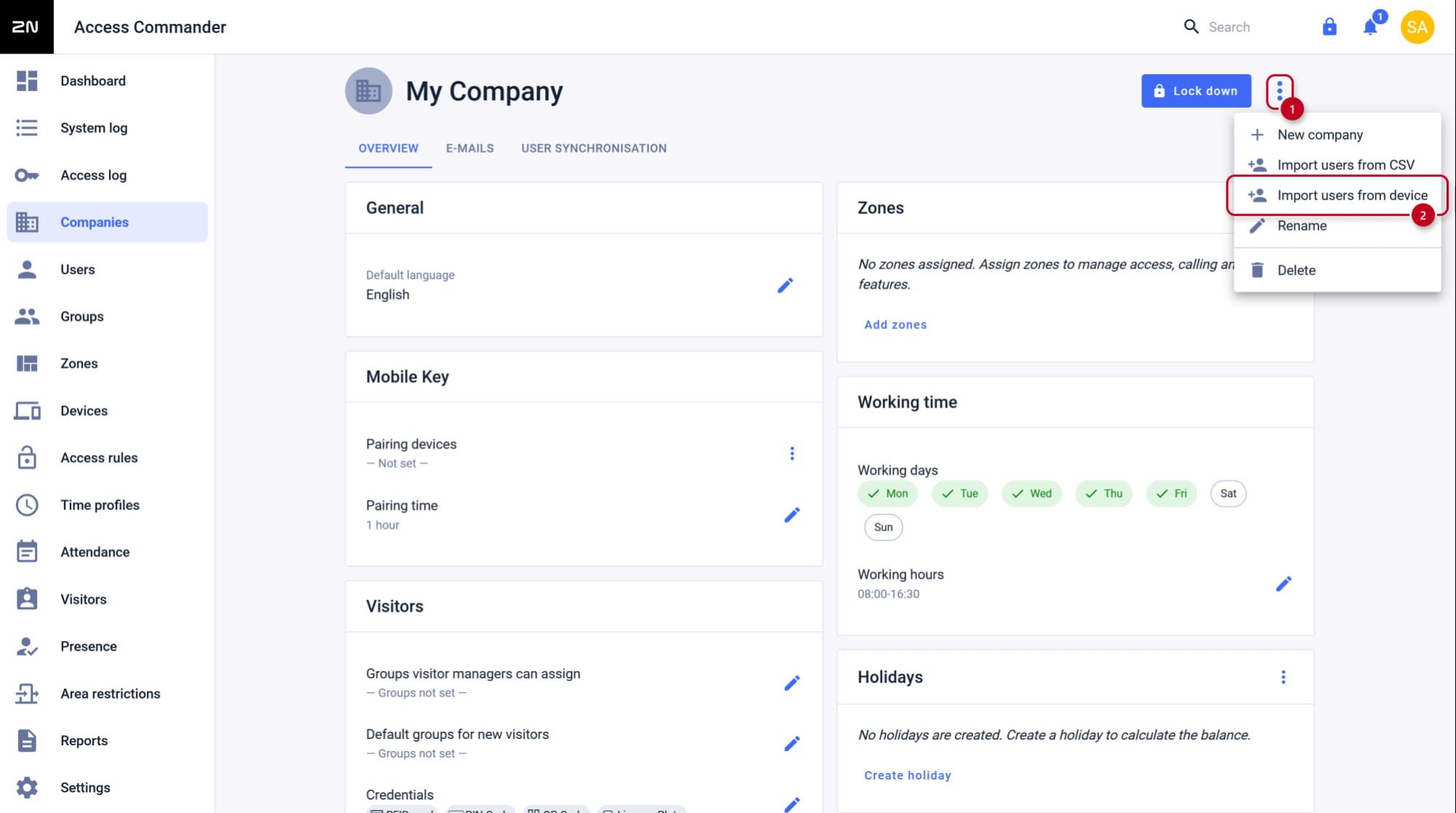The width and height of the screenshot is (1456, 813).
Task: Select the OVERVIEW tab
Action: pyautogui.click(x=388, y=148)
